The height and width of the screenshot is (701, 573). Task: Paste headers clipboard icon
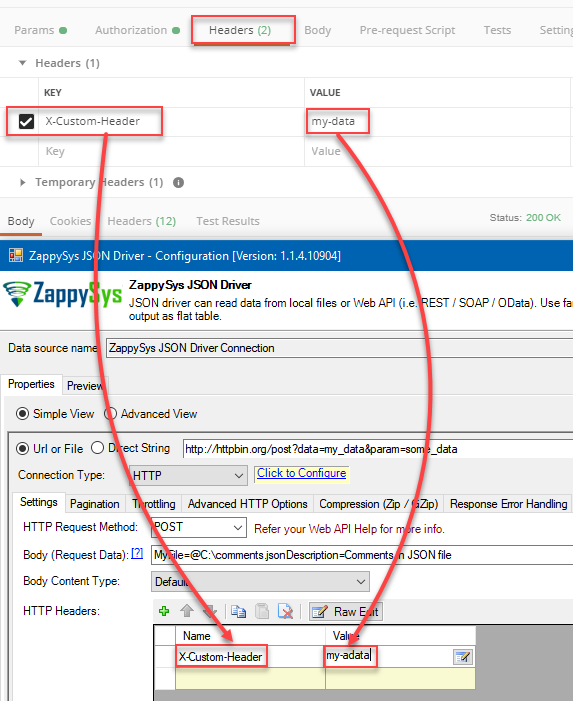click(262, 611)
